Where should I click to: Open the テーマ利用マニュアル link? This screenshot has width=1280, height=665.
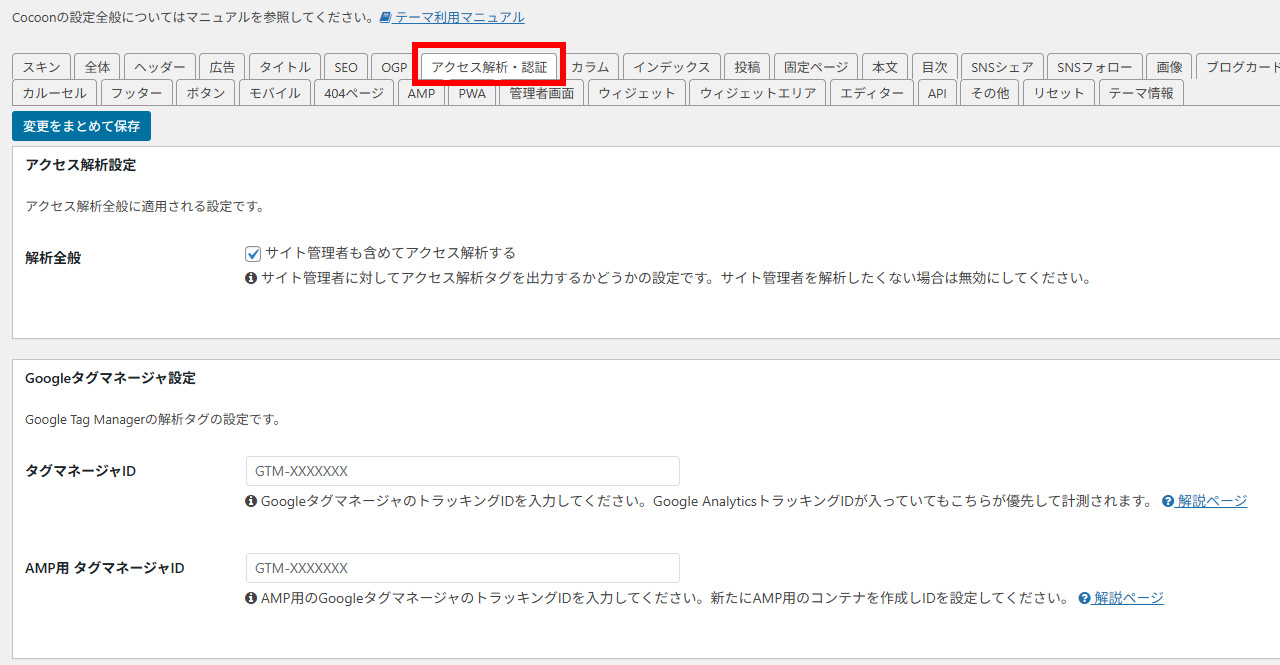pyautogui.click(x=454, y=17)
